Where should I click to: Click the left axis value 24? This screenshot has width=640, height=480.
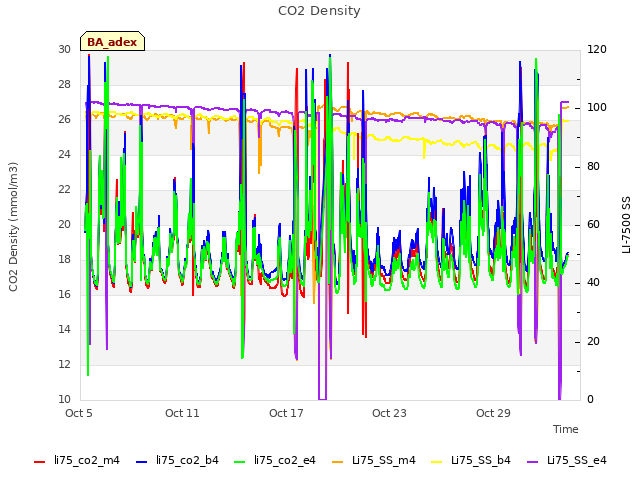[x=64, y=155]
